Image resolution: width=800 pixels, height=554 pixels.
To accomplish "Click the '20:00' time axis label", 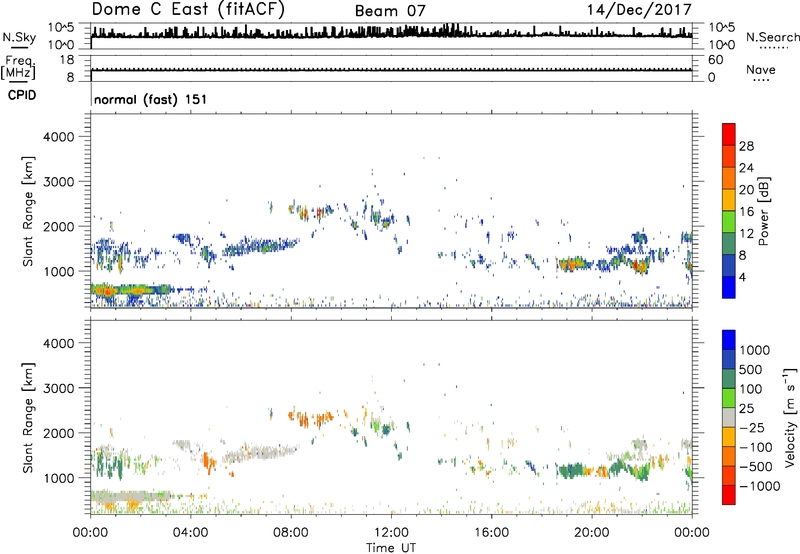I will tap(592, 533).
